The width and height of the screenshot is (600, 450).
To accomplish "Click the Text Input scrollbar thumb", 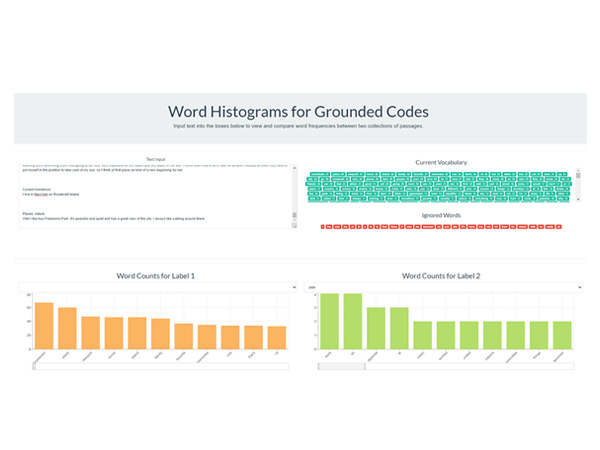I will point(294,214).
